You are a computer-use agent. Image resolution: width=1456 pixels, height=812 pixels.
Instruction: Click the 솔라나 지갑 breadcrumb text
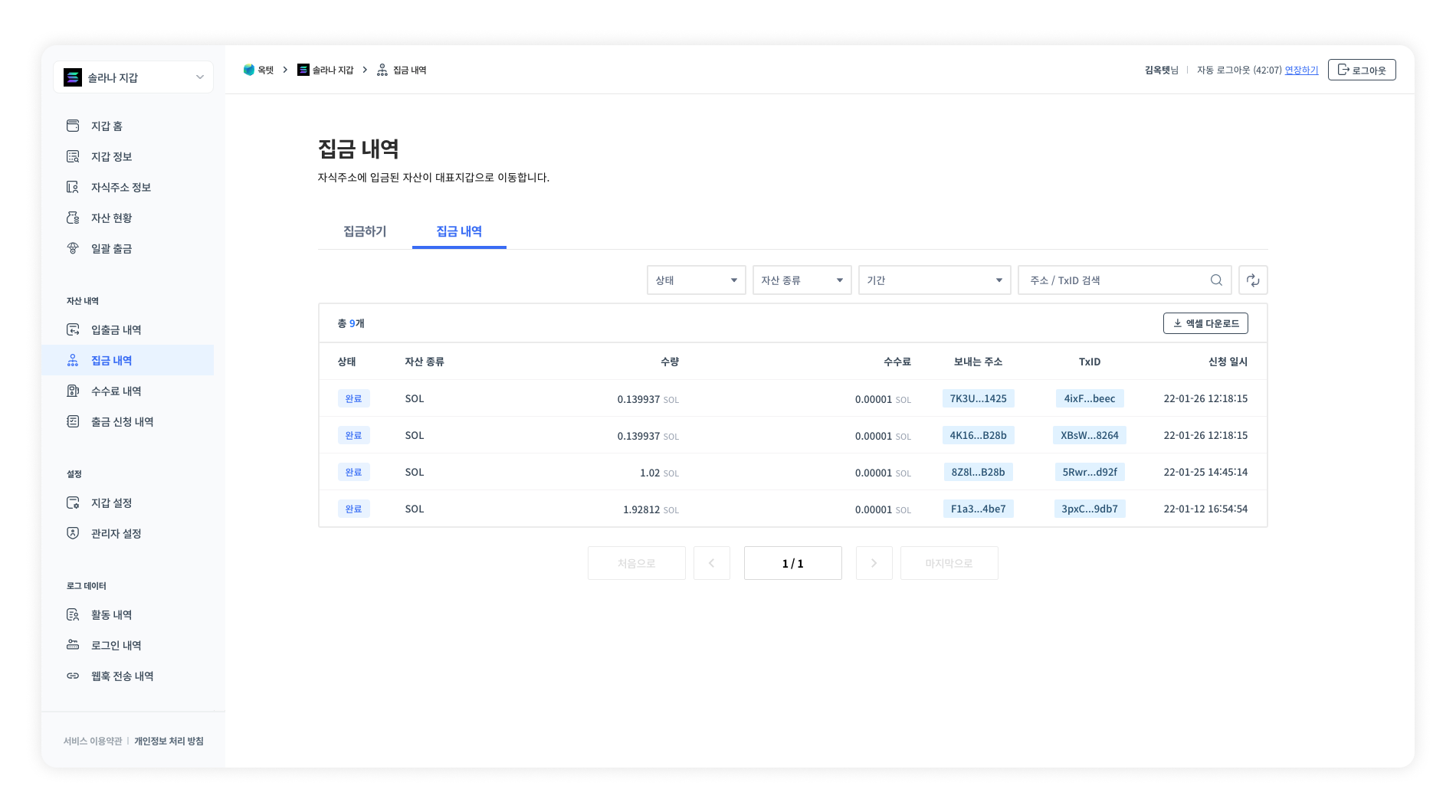click(x=333, y=70)
